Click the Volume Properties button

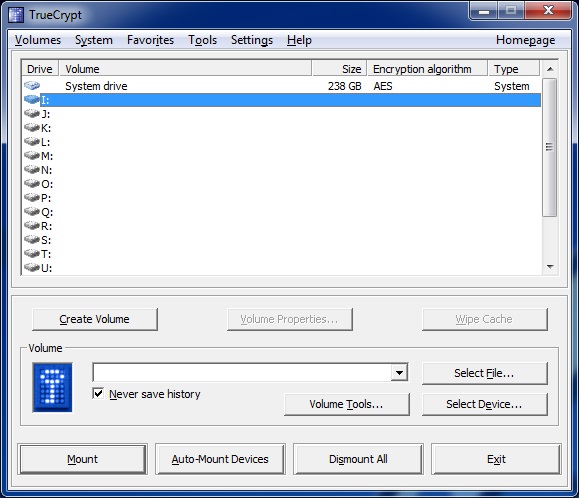tap(290, 319)
